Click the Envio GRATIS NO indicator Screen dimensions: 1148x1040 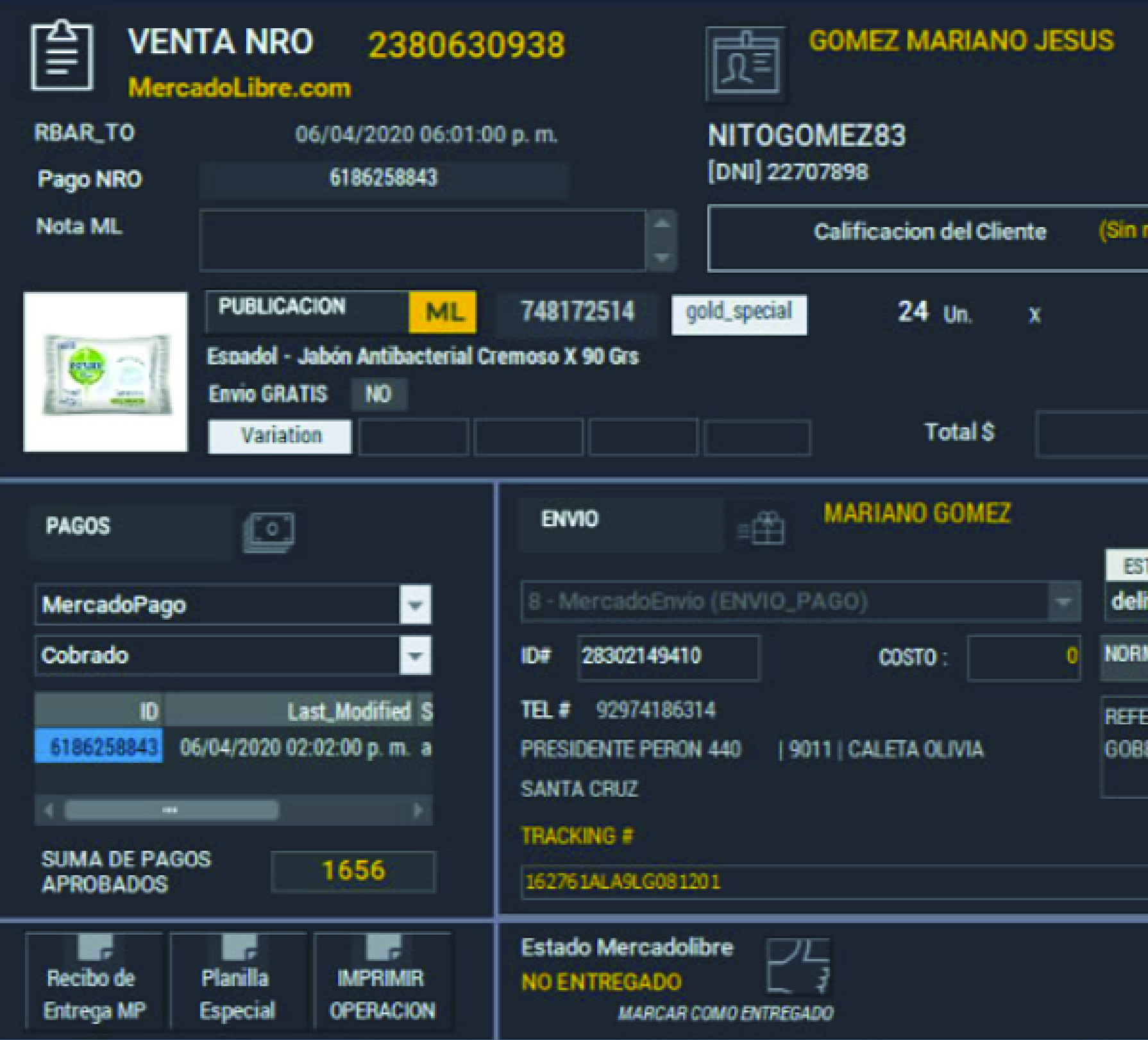pos(378,394)
